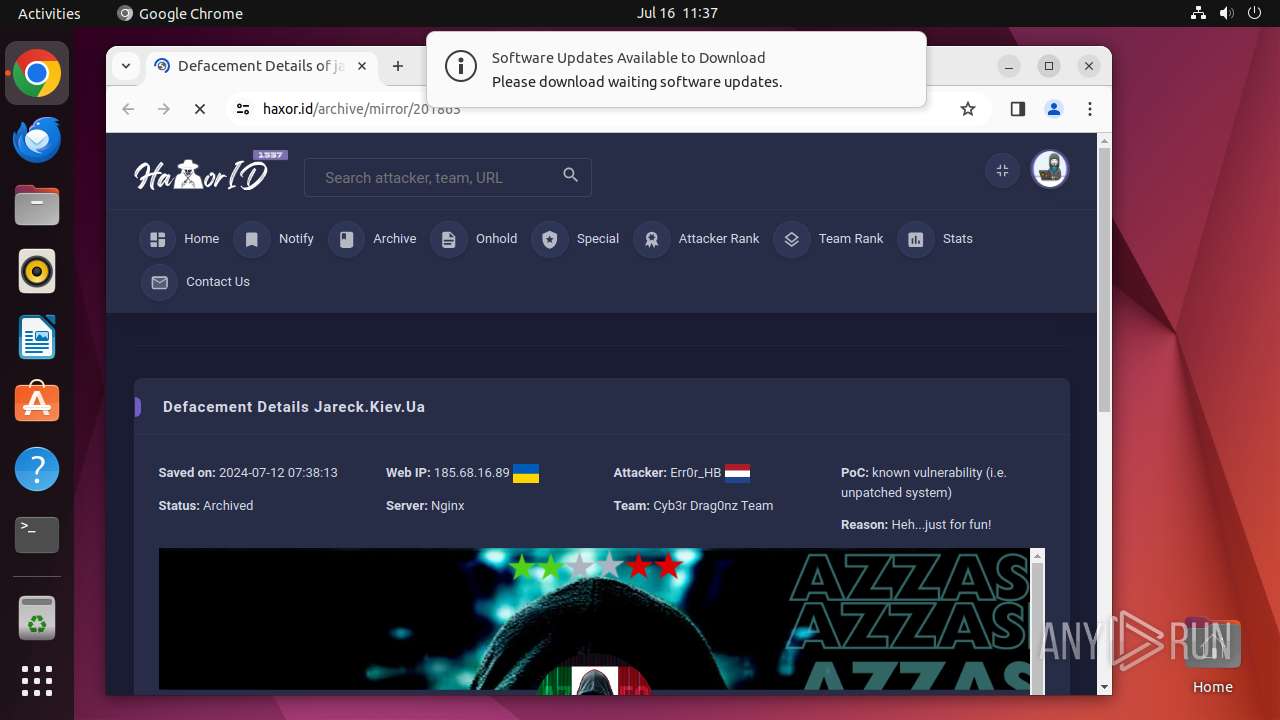Image resolution: width=1280 pixels, height=720 pixels.
Task: Click the Contact Us envelope icon
Action: point(159,282)
